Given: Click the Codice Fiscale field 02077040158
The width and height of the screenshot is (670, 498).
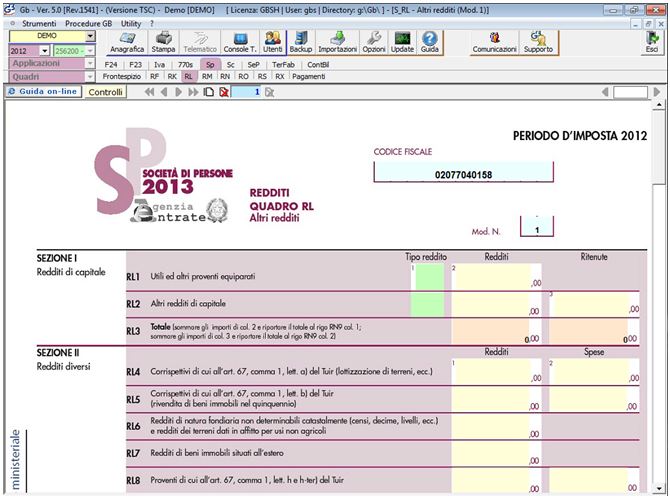Looking at the screenshot, I should point(463,172).
